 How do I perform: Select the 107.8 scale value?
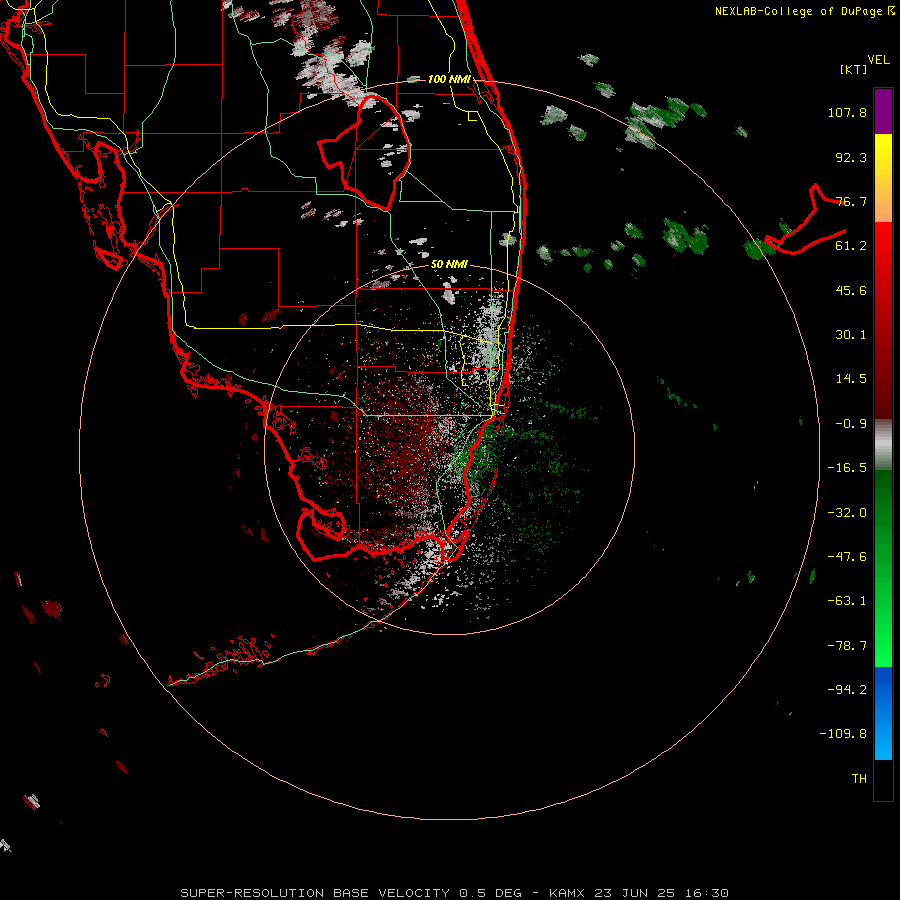pos(847,112)
